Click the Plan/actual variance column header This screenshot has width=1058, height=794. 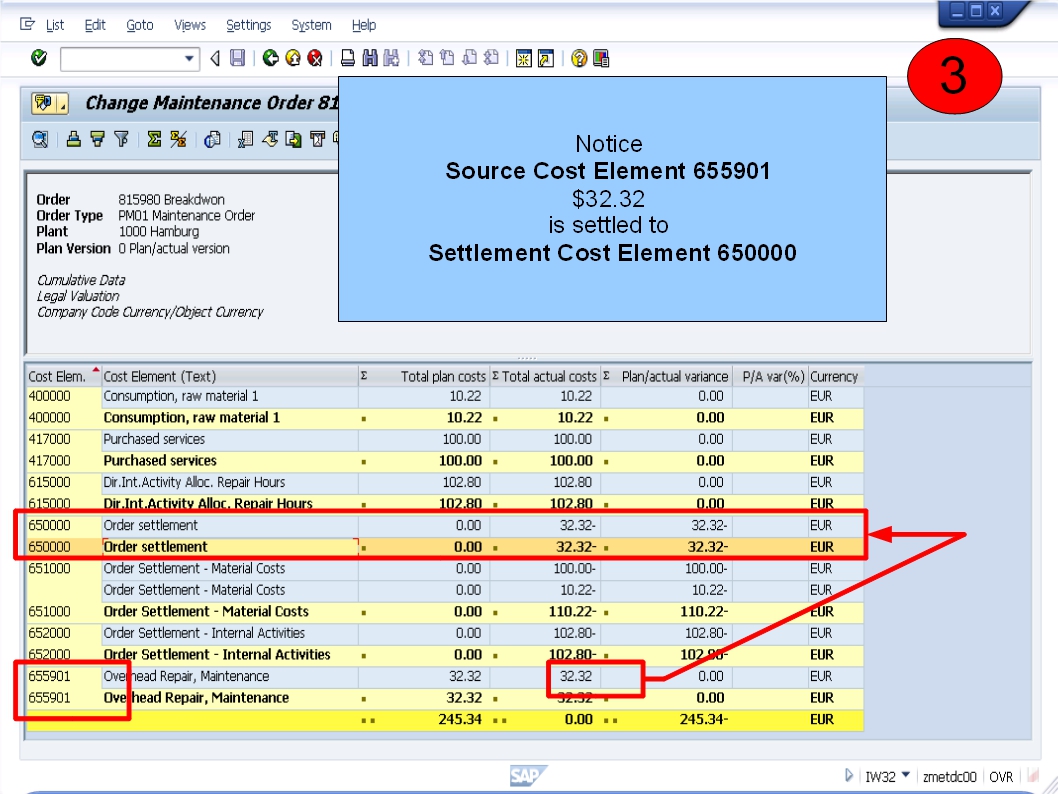coord(666,376)
